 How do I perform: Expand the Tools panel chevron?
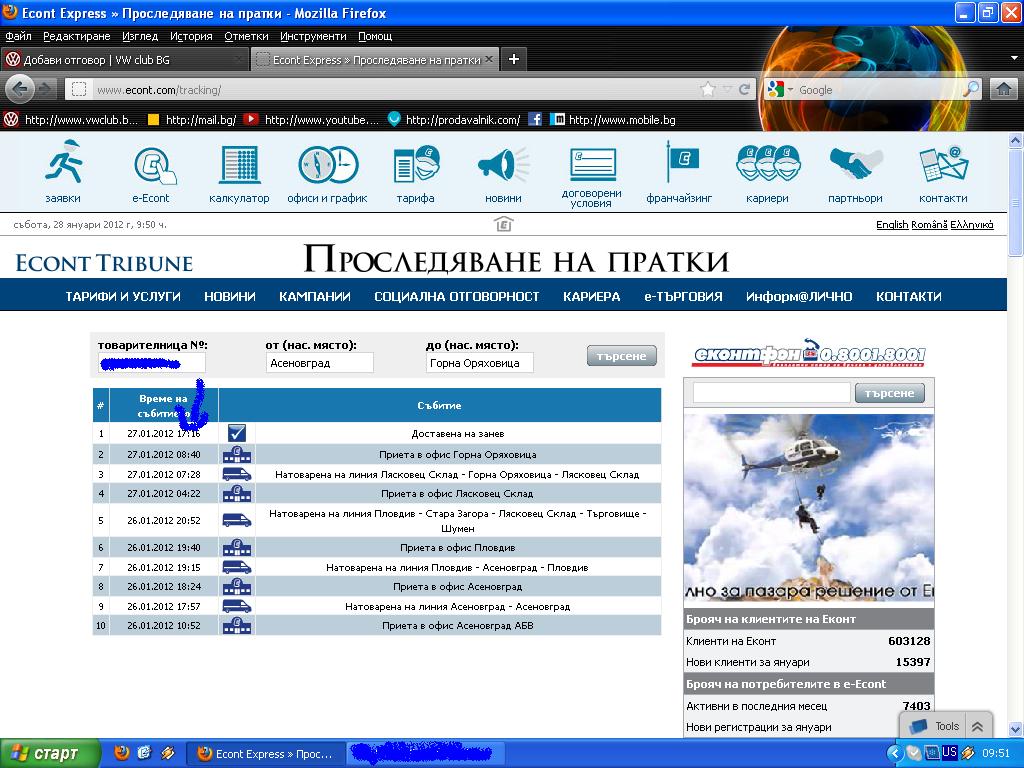coord(977,727)
